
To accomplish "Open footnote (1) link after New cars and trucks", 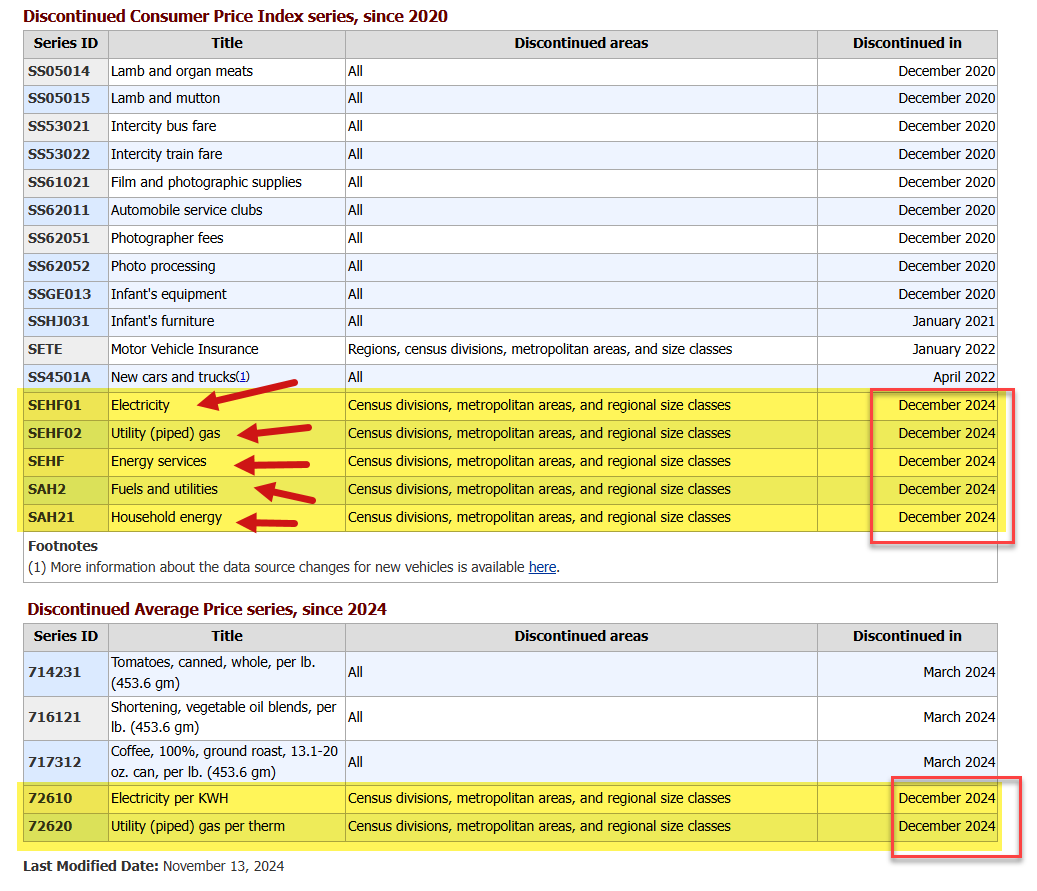I will pyautogui.click(x=243, y=376).
